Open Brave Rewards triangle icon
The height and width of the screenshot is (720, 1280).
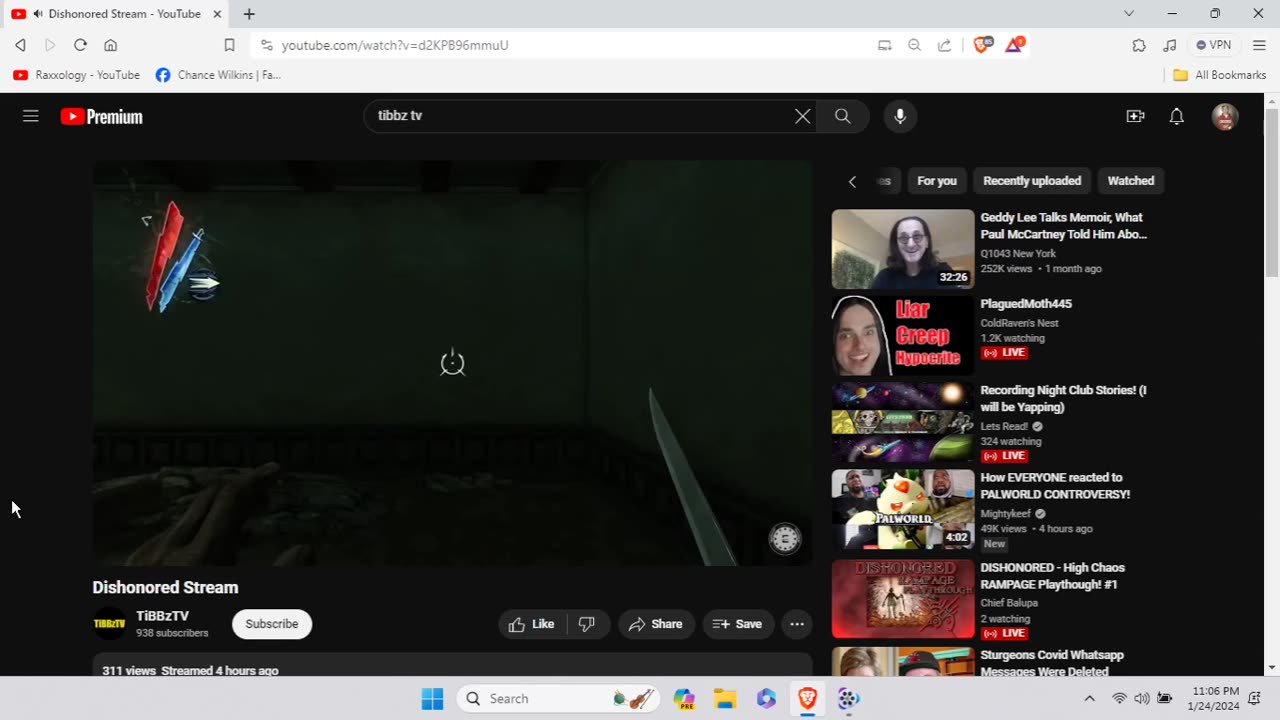(x=1014, y=44)
